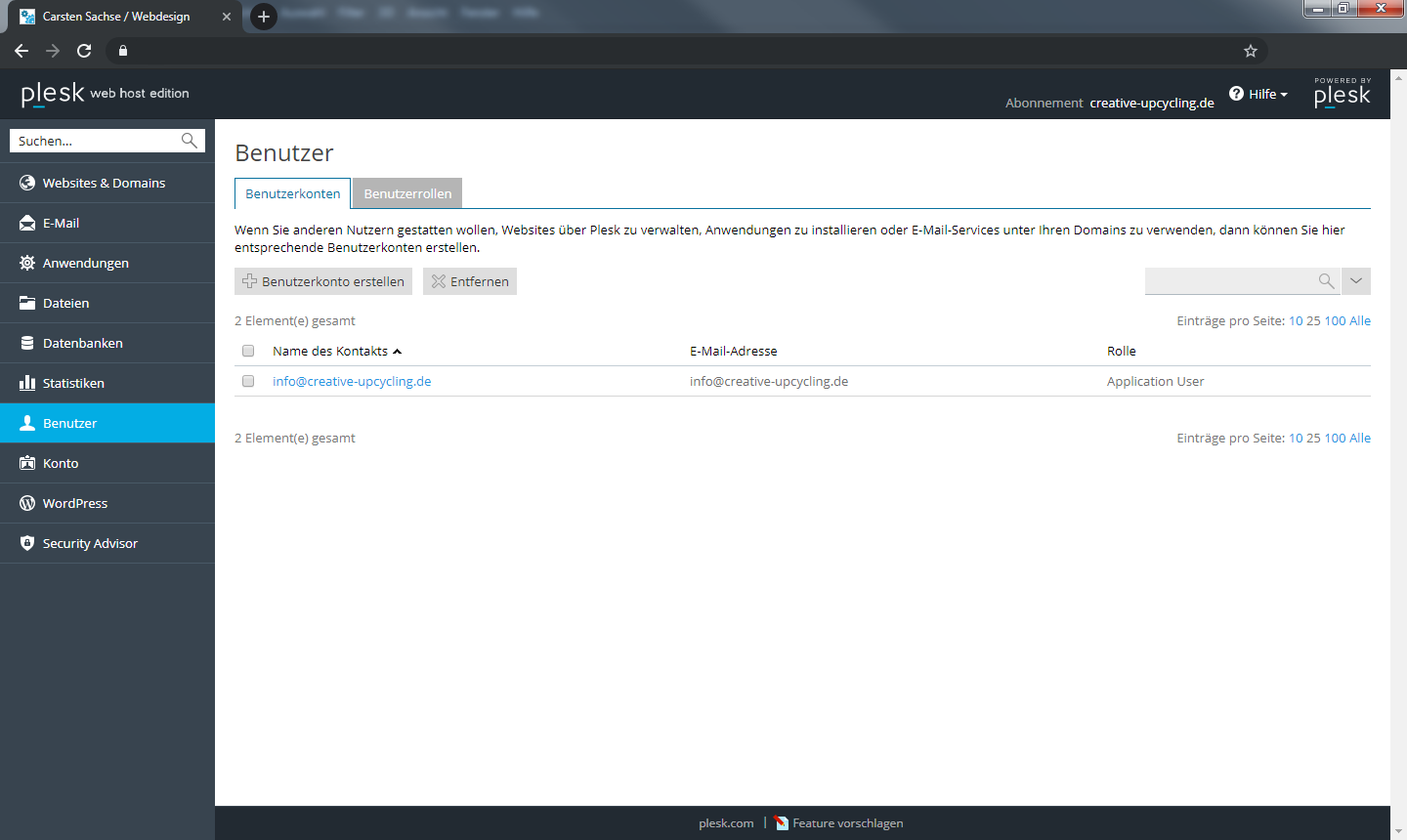Click the Entfernen button
Image resolution: width=1407 pixels, height=840 pixels.
click(470, 281)
